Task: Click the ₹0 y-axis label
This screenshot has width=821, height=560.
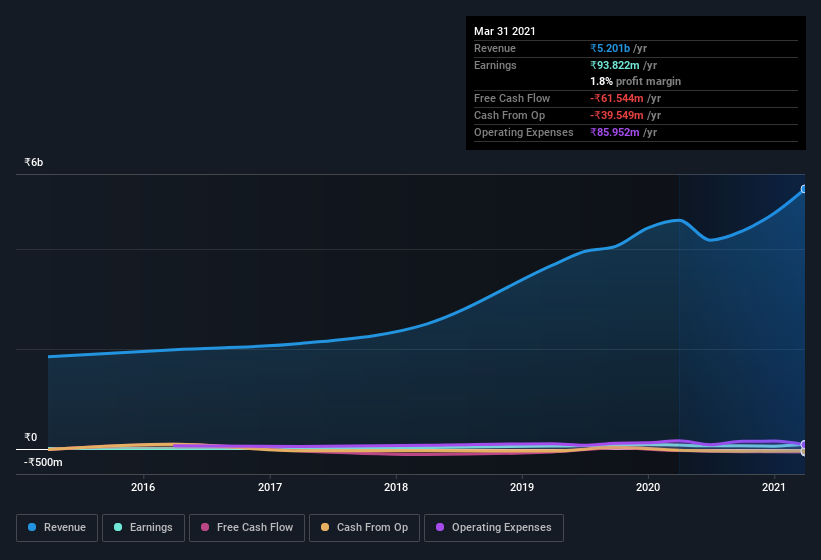Action: (x=30, y=437)
